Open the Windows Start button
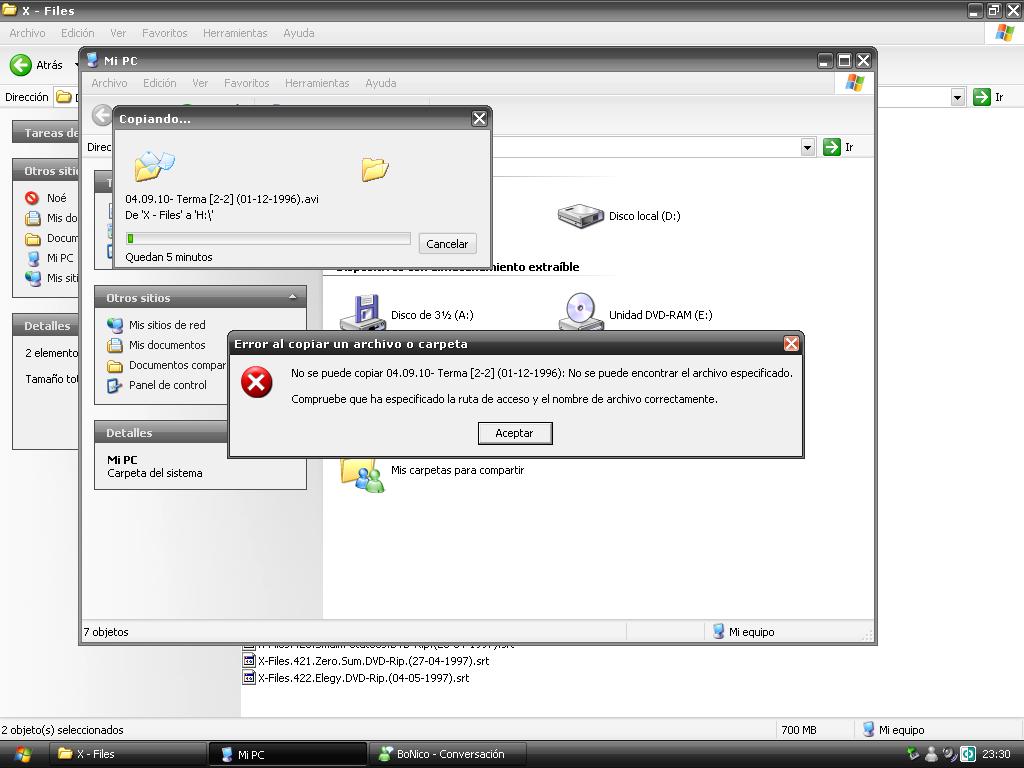 pos(23,754)
